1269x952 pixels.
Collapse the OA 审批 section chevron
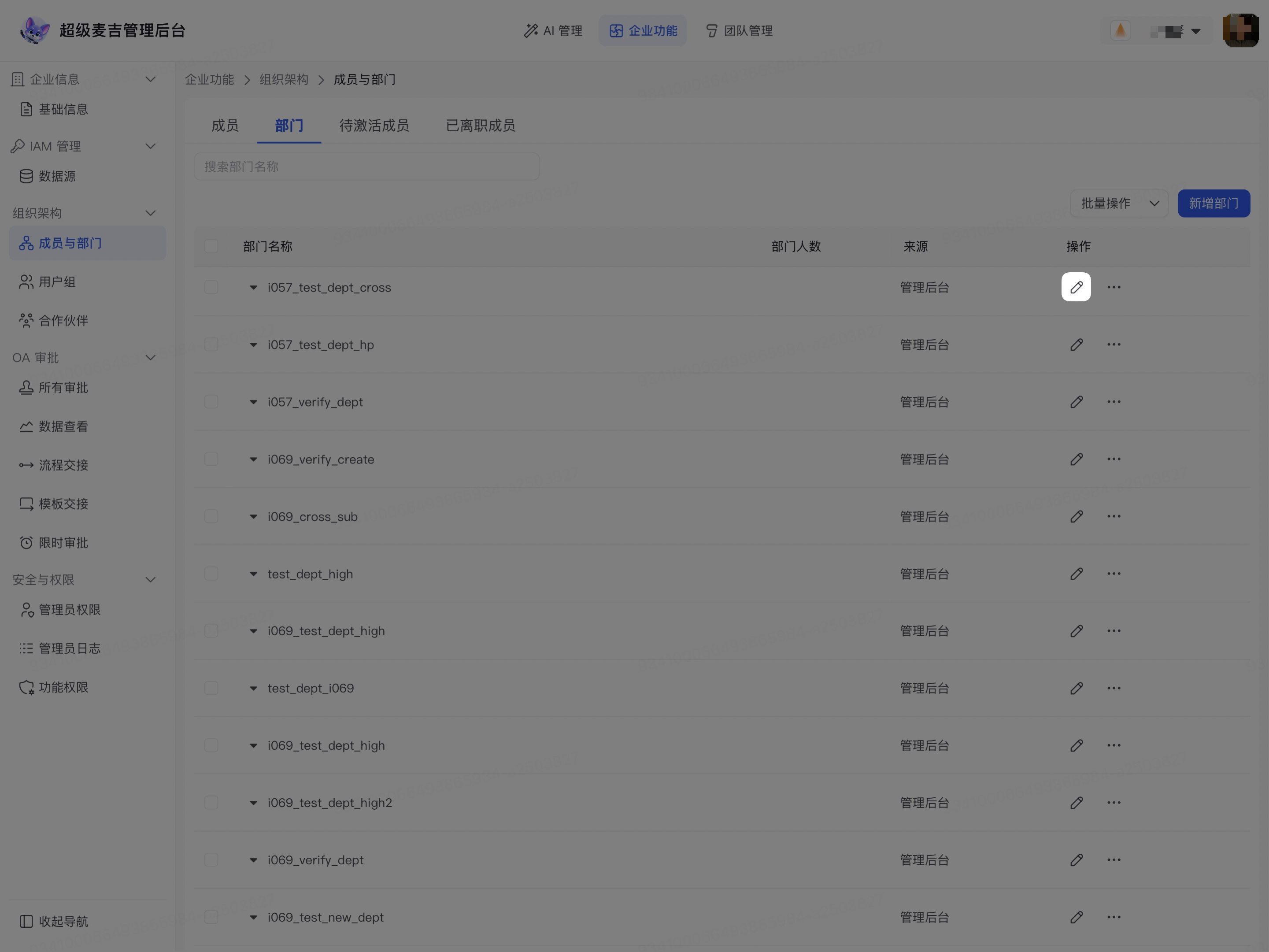point(150,358)
